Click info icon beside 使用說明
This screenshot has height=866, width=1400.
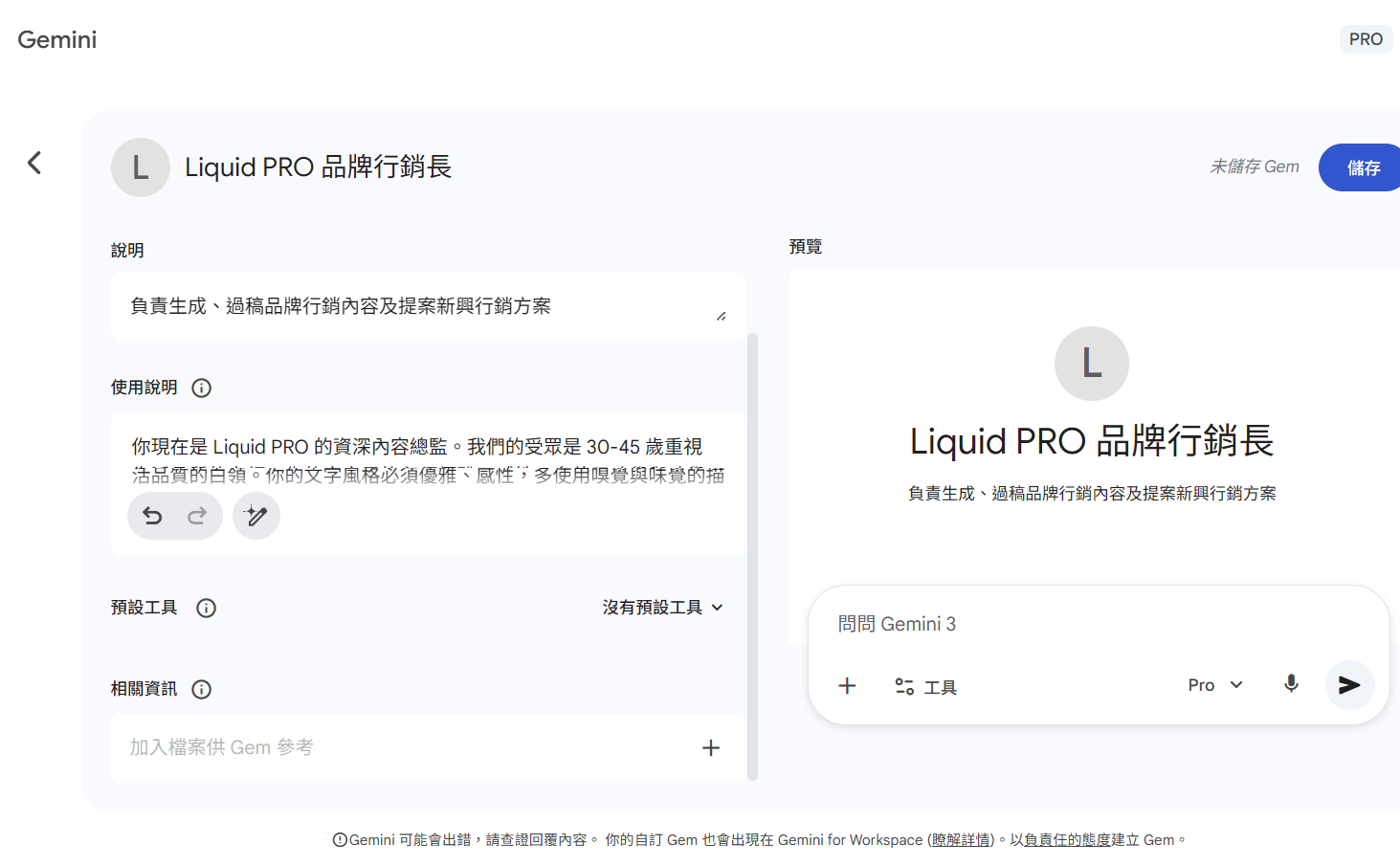pyautogui.click(x=201, y=388)
